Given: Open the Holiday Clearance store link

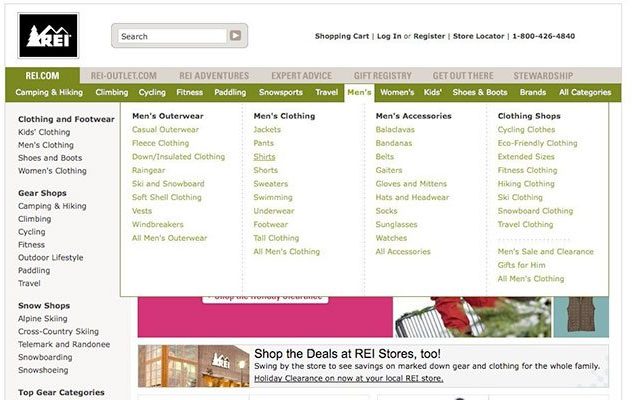Looking at the screenshot, I should (349, 379).
